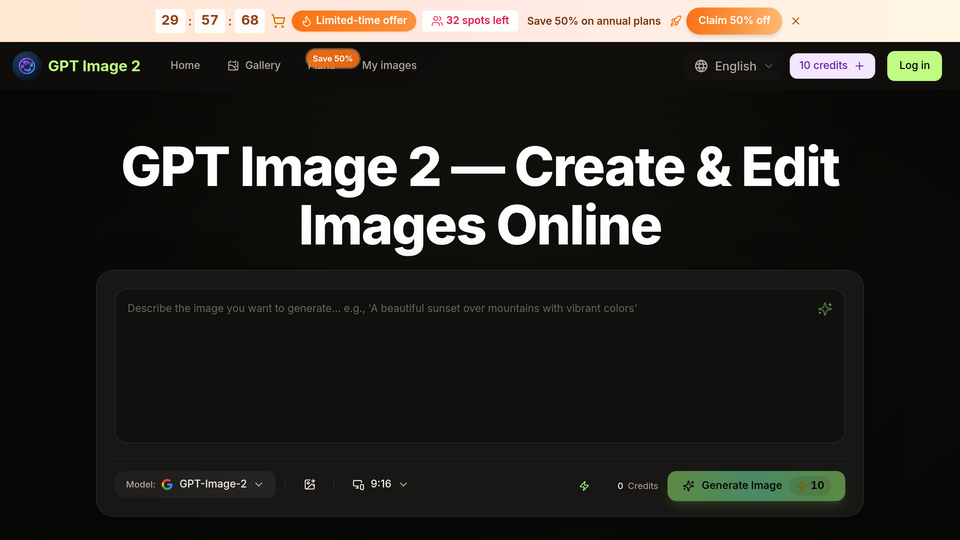Click the Limited-time offer button
The height and width of the screenshot is (540, 960).
354,21
